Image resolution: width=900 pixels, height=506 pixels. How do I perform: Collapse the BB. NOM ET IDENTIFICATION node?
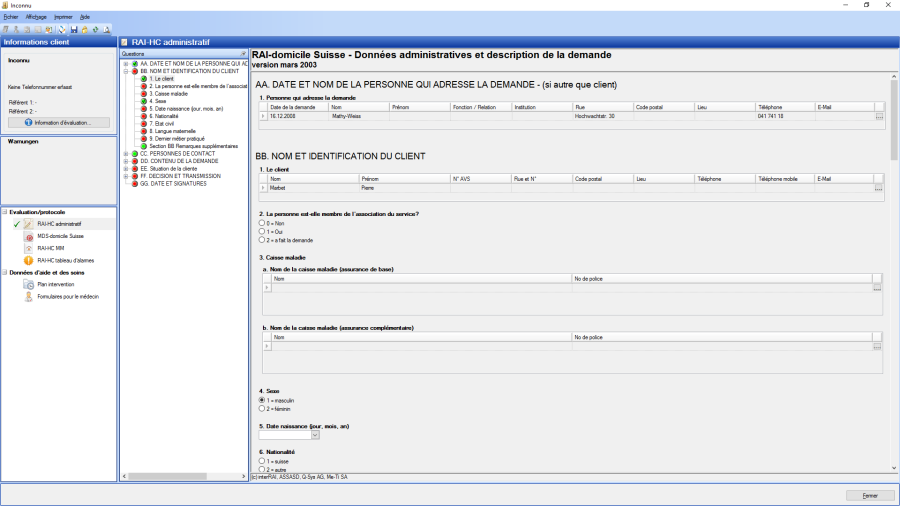(126, 72)
